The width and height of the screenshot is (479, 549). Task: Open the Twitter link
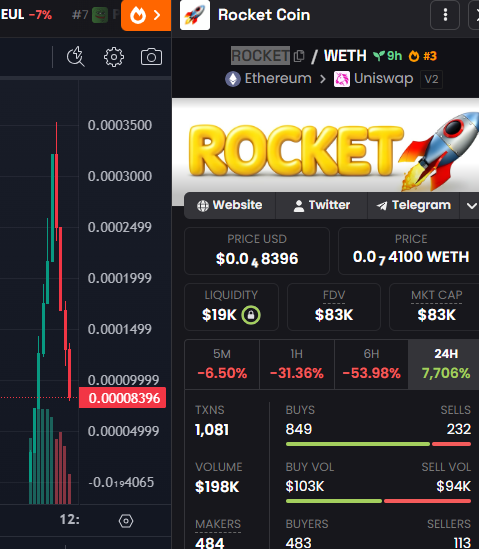coord(321,205)
